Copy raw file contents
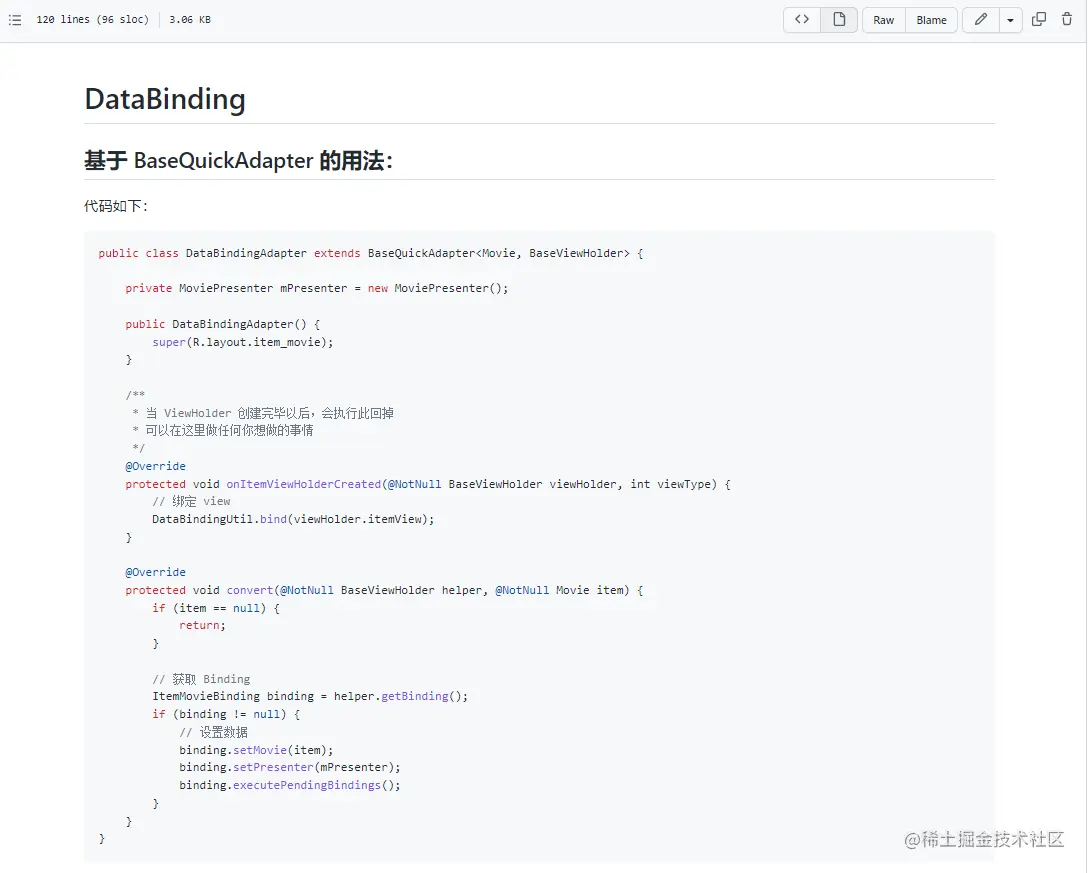Viewport: 1088px width, 873px height. point(1039,19)
